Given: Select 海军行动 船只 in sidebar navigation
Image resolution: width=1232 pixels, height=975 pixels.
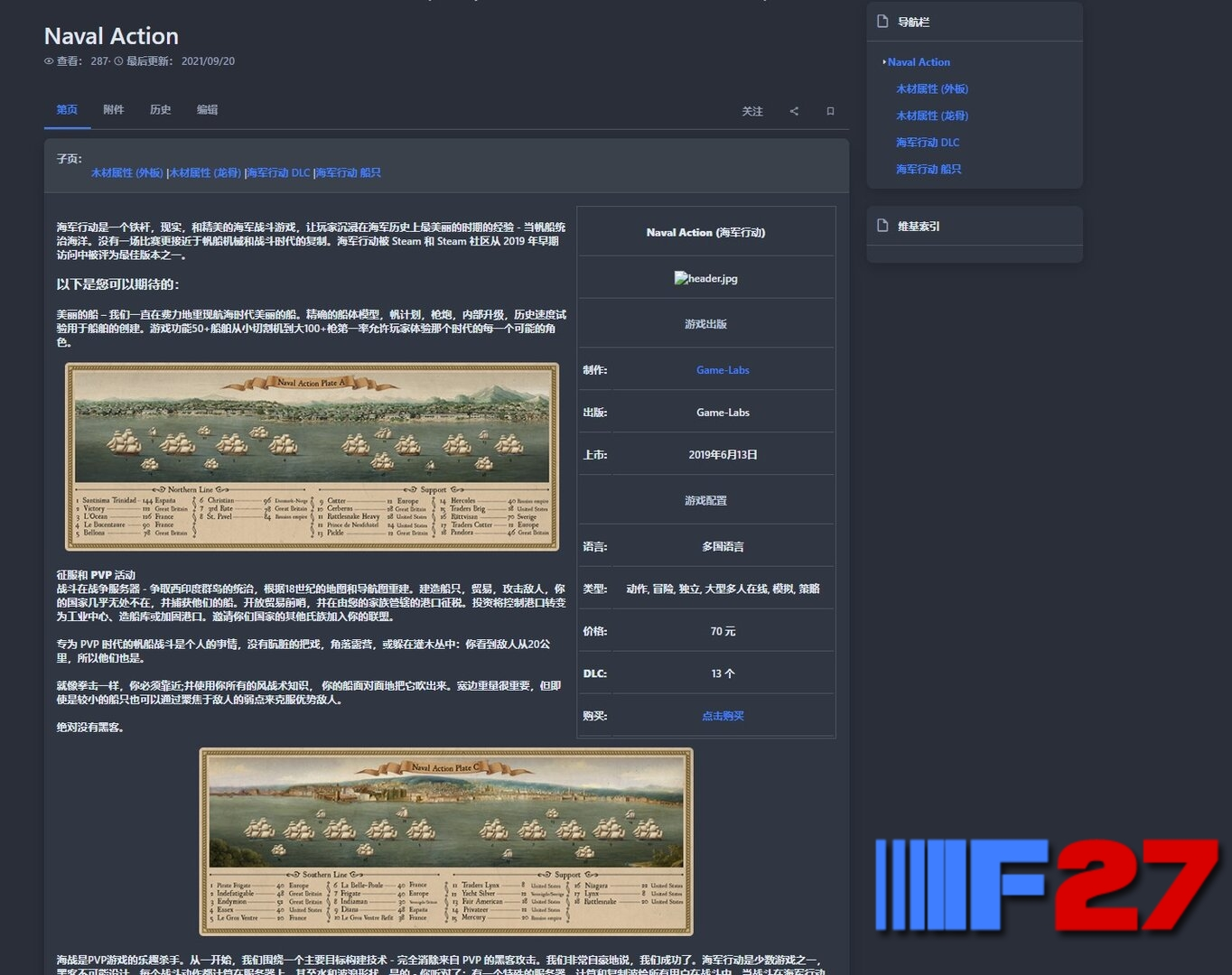Looking at the screenshot, I should pyautogui.click(x=929, y=169).
